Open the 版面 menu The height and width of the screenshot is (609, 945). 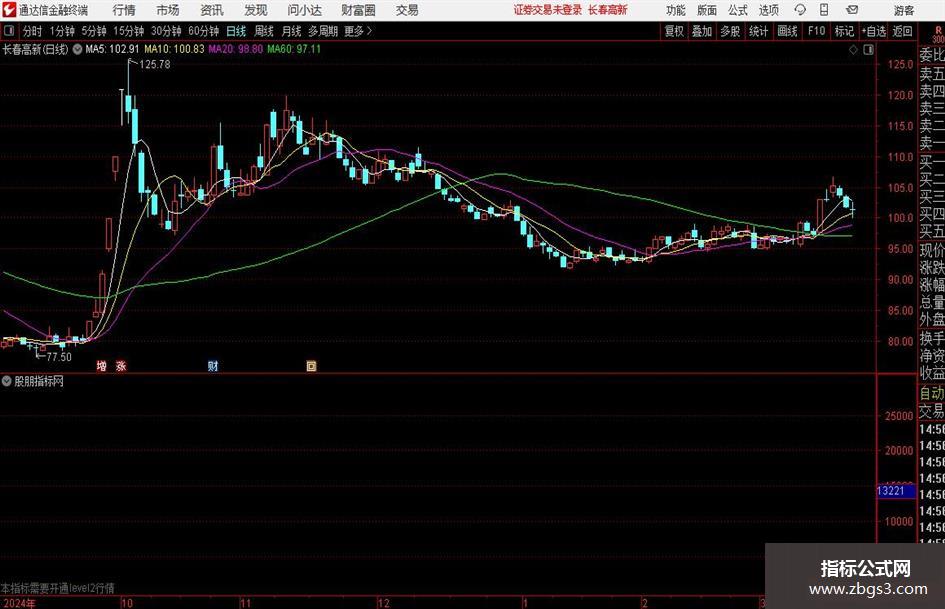(706, 10)
